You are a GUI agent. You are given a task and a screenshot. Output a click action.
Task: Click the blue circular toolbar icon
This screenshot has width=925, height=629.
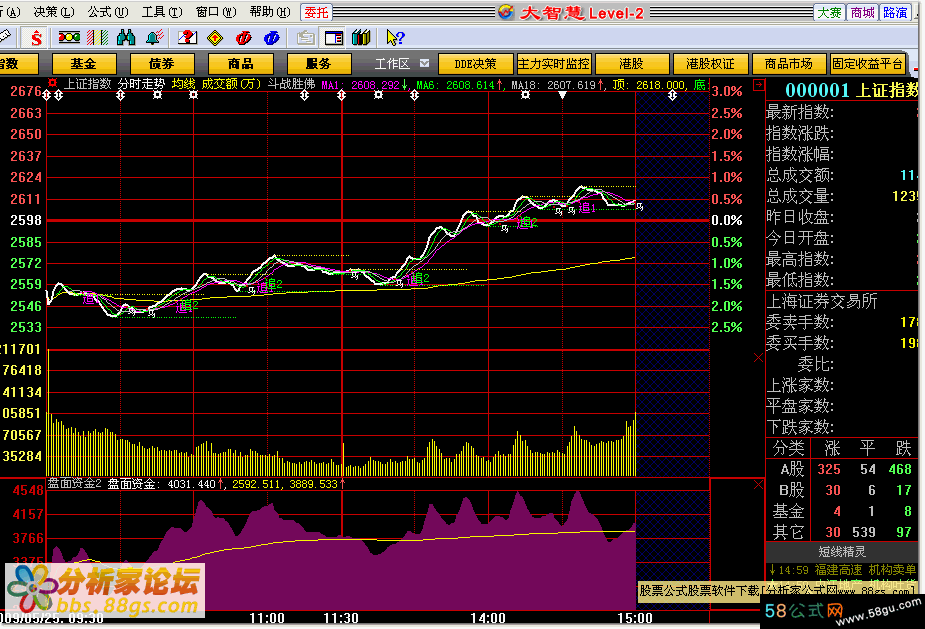(x=271, y=38)
